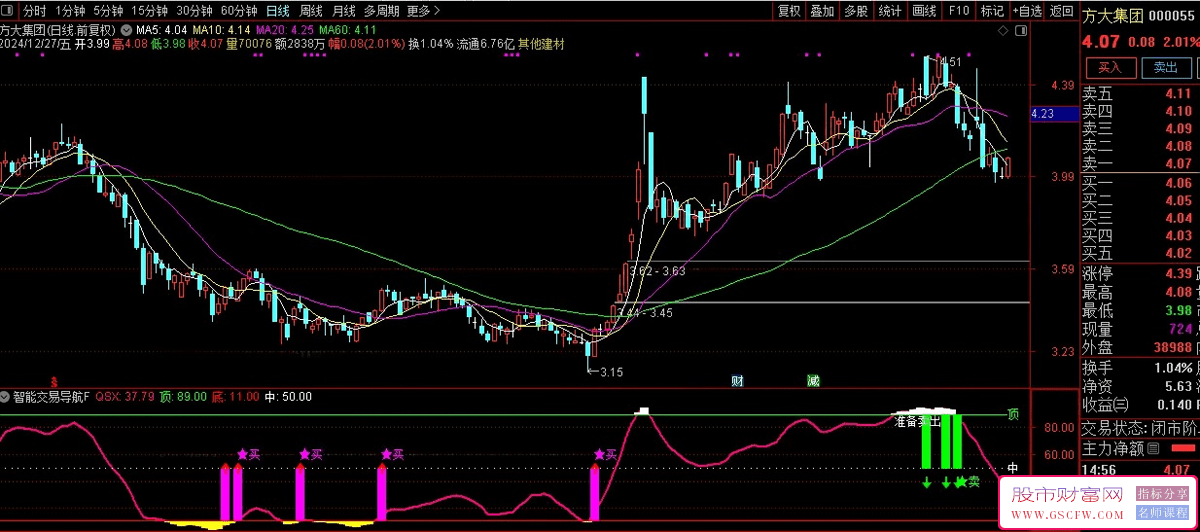
Task: Click the 换手 turnover value 1.04%
Action: click(1172, 368)
